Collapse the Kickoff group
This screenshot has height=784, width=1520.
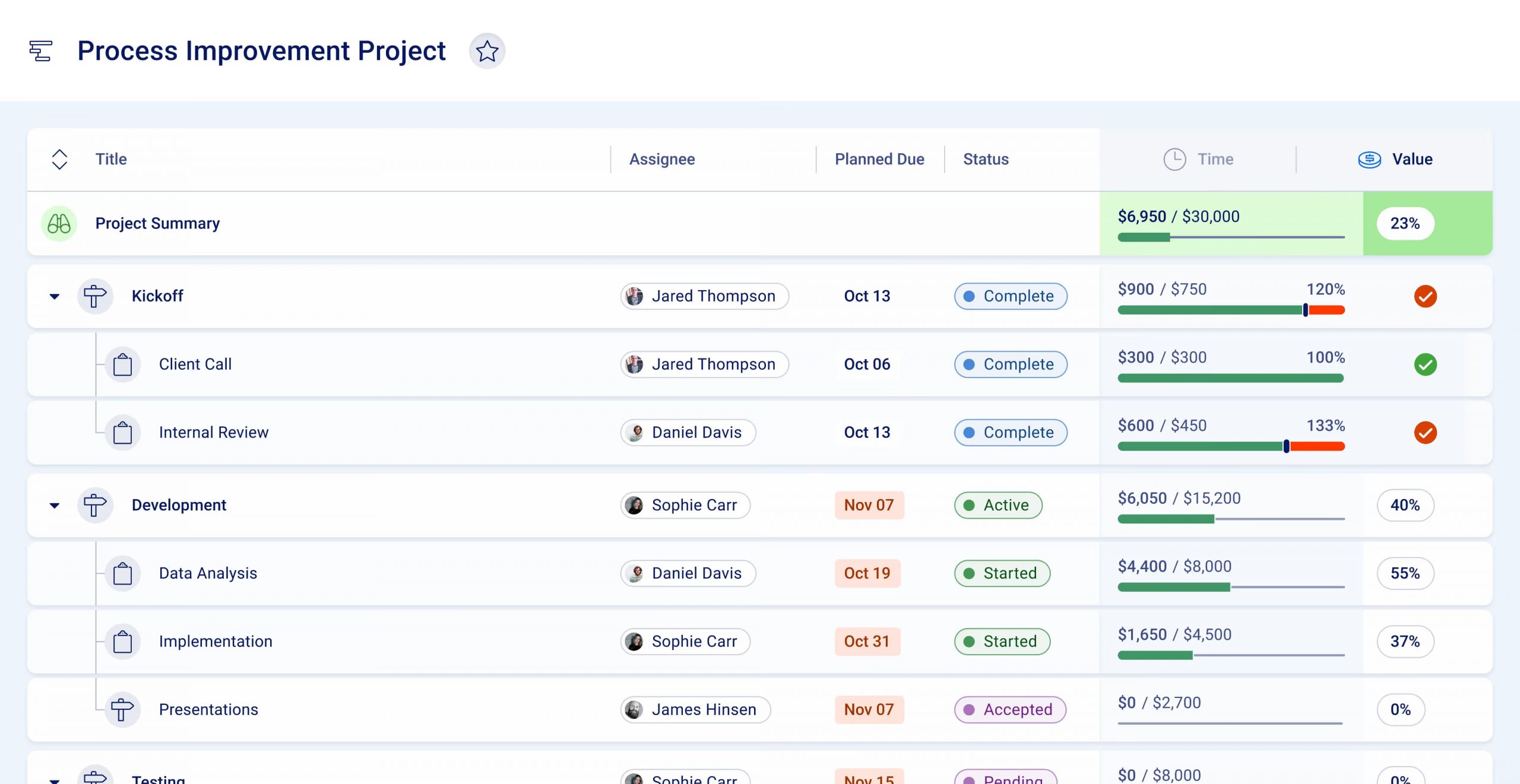55,296
